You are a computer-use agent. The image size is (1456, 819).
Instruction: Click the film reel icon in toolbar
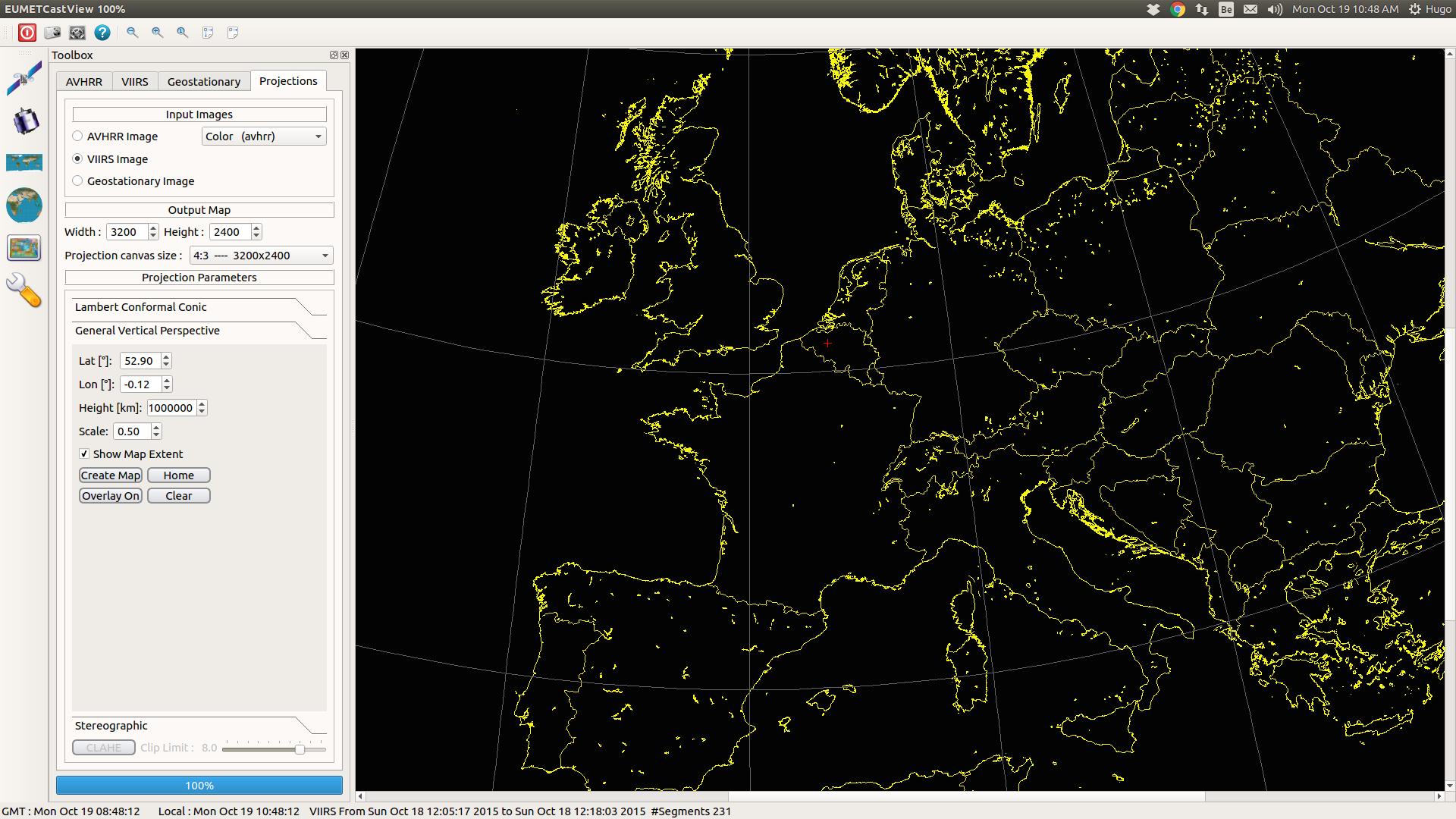pos(77,33)
